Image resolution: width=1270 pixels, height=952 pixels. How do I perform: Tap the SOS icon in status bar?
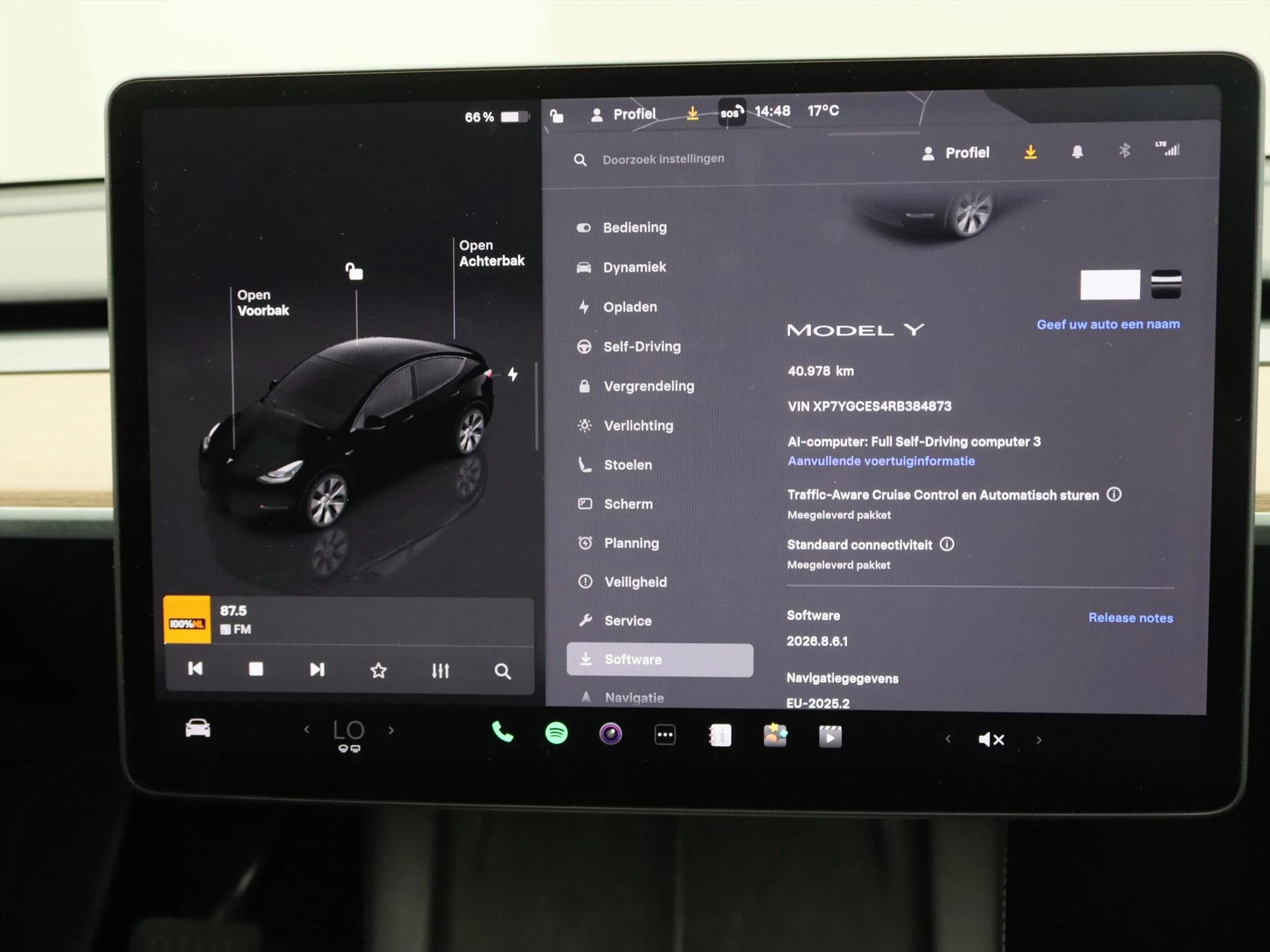(732, 112)
